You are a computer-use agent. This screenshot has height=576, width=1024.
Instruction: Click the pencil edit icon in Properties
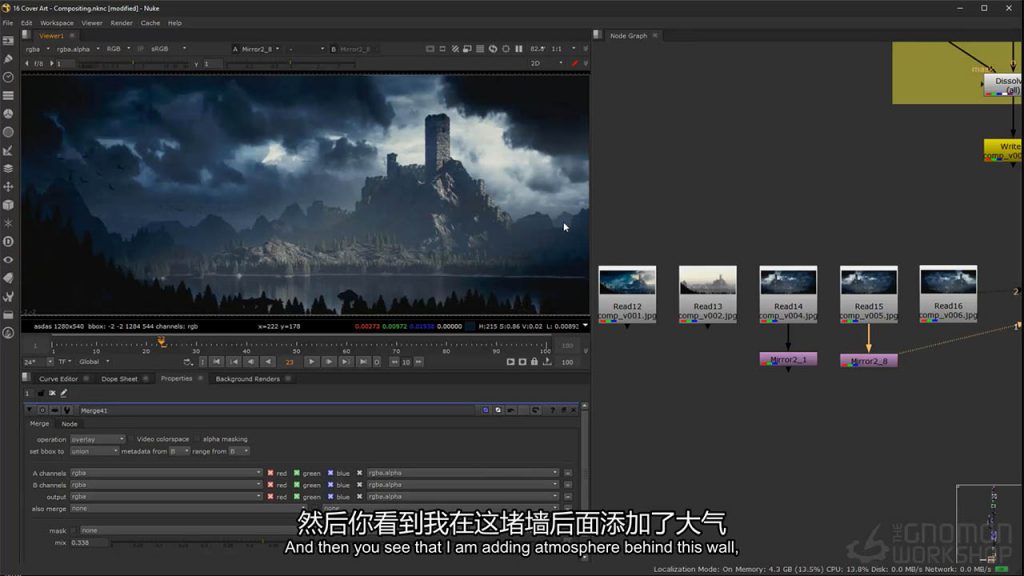(64, 393)
